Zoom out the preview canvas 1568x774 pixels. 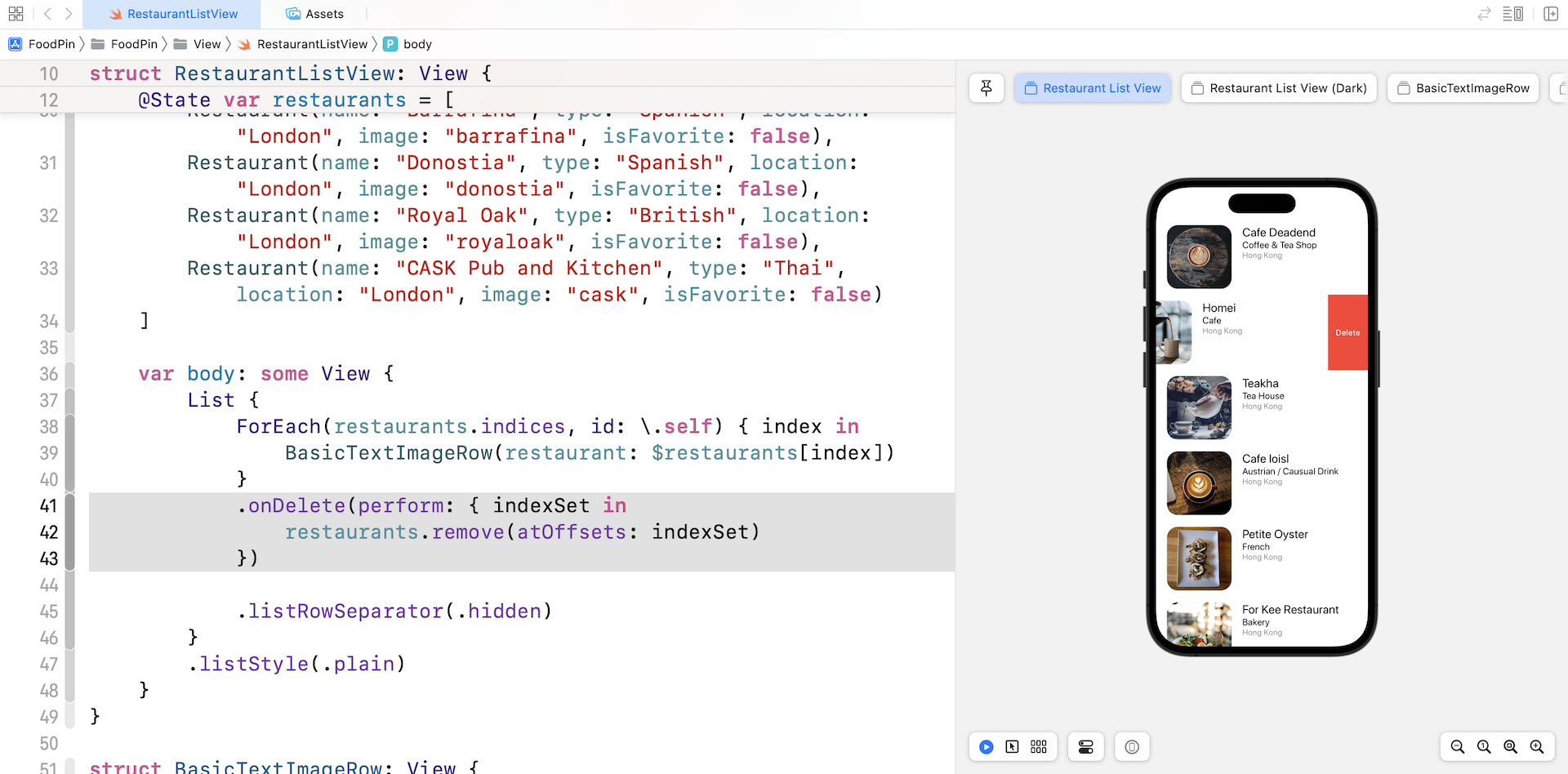[x=1458, y=747]
